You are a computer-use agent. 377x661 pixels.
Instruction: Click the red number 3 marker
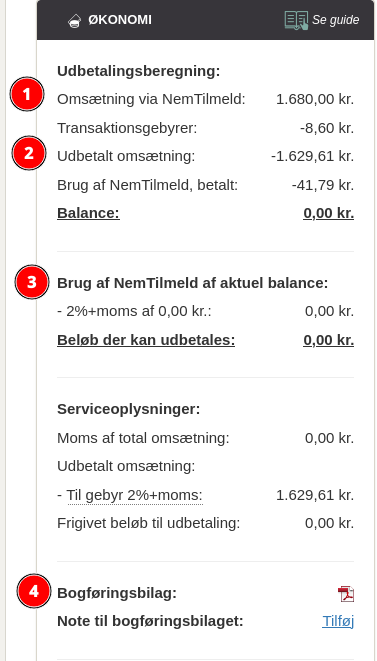click(32, 282)
